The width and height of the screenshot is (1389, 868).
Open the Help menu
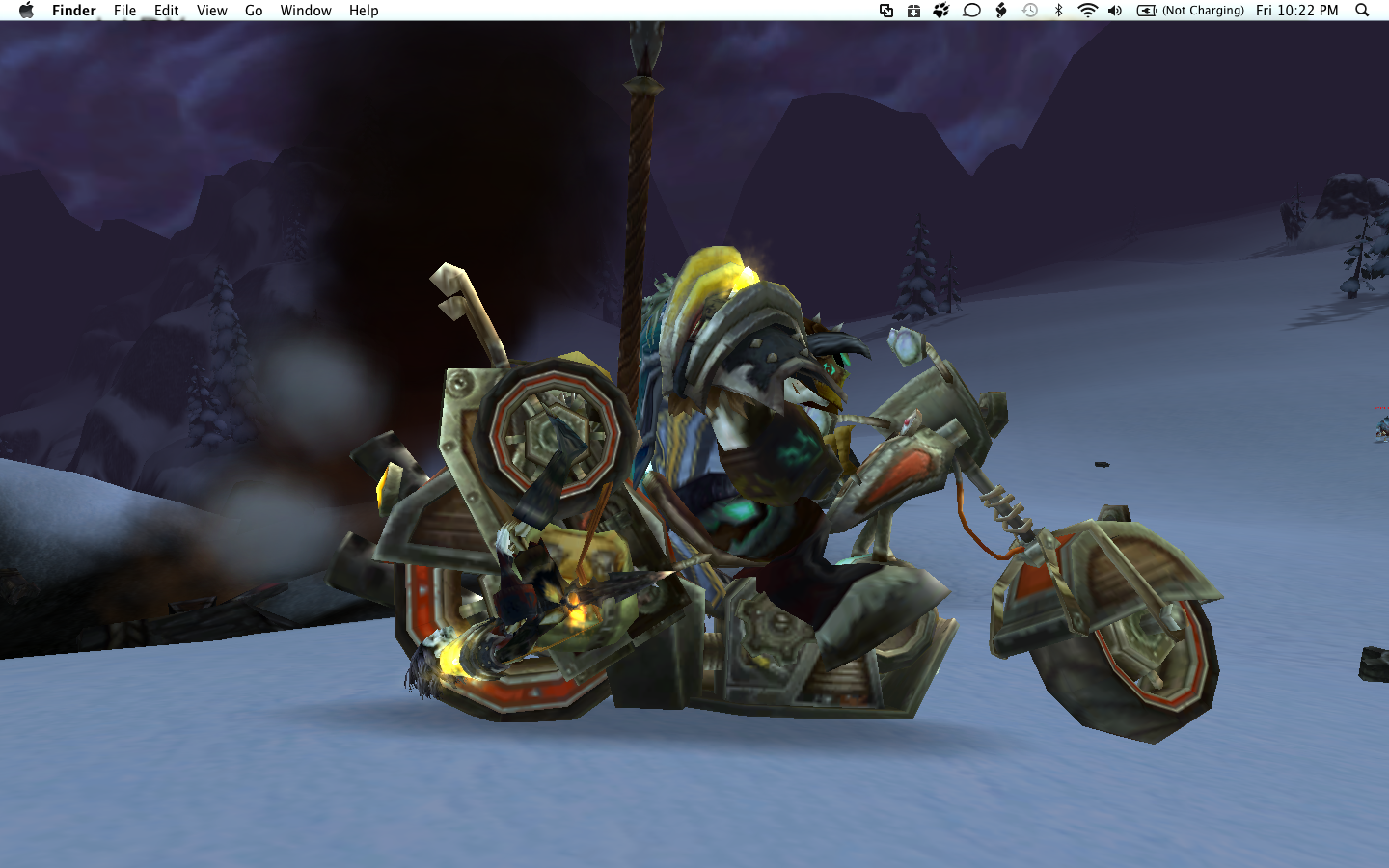[364, 11]
